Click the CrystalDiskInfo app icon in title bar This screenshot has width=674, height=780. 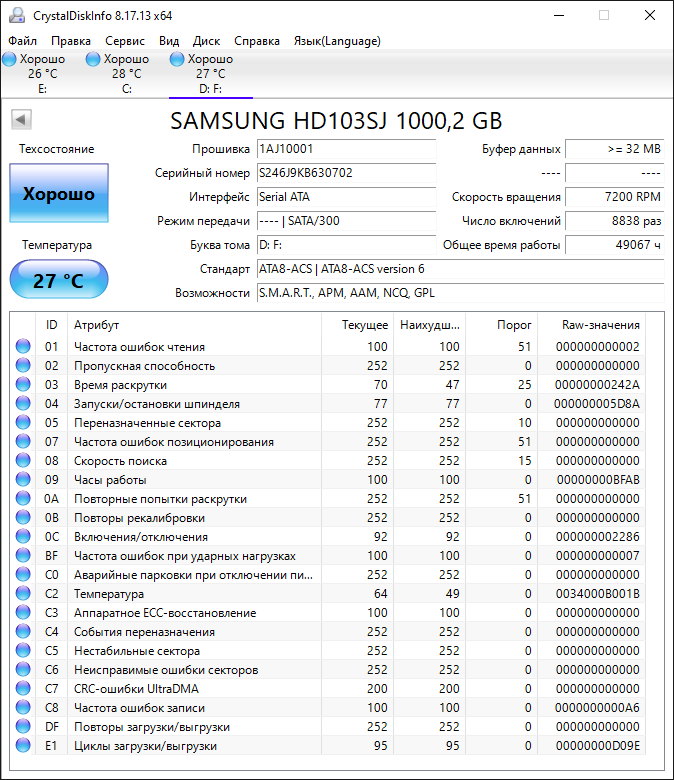coord(16,15)
